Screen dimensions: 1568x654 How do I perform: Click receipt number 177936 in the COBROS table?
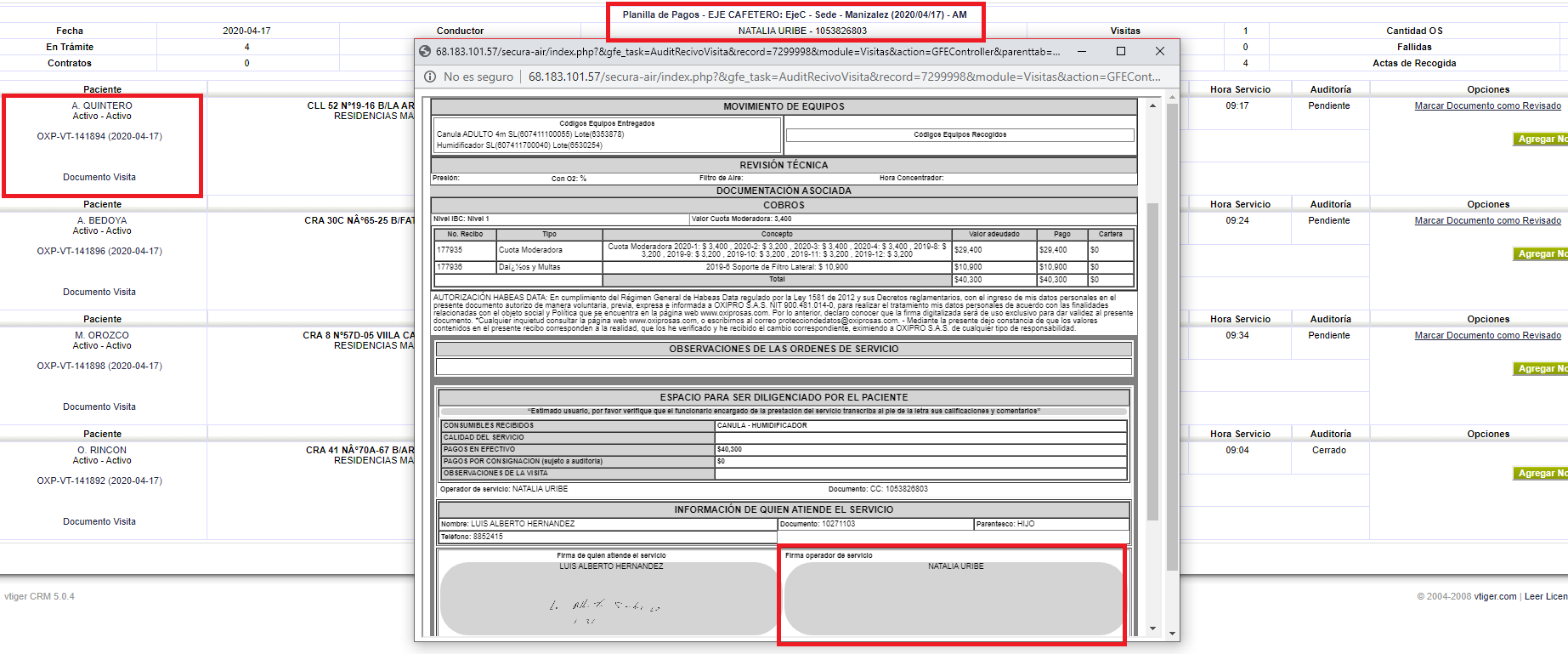click(x=450, y=267)
